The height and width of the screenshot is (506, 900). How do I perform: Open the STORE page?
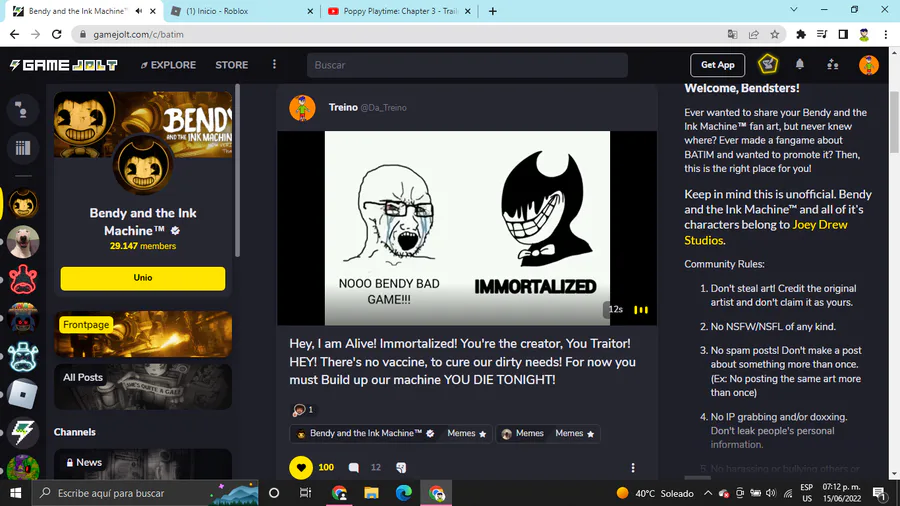pos(232,65)
